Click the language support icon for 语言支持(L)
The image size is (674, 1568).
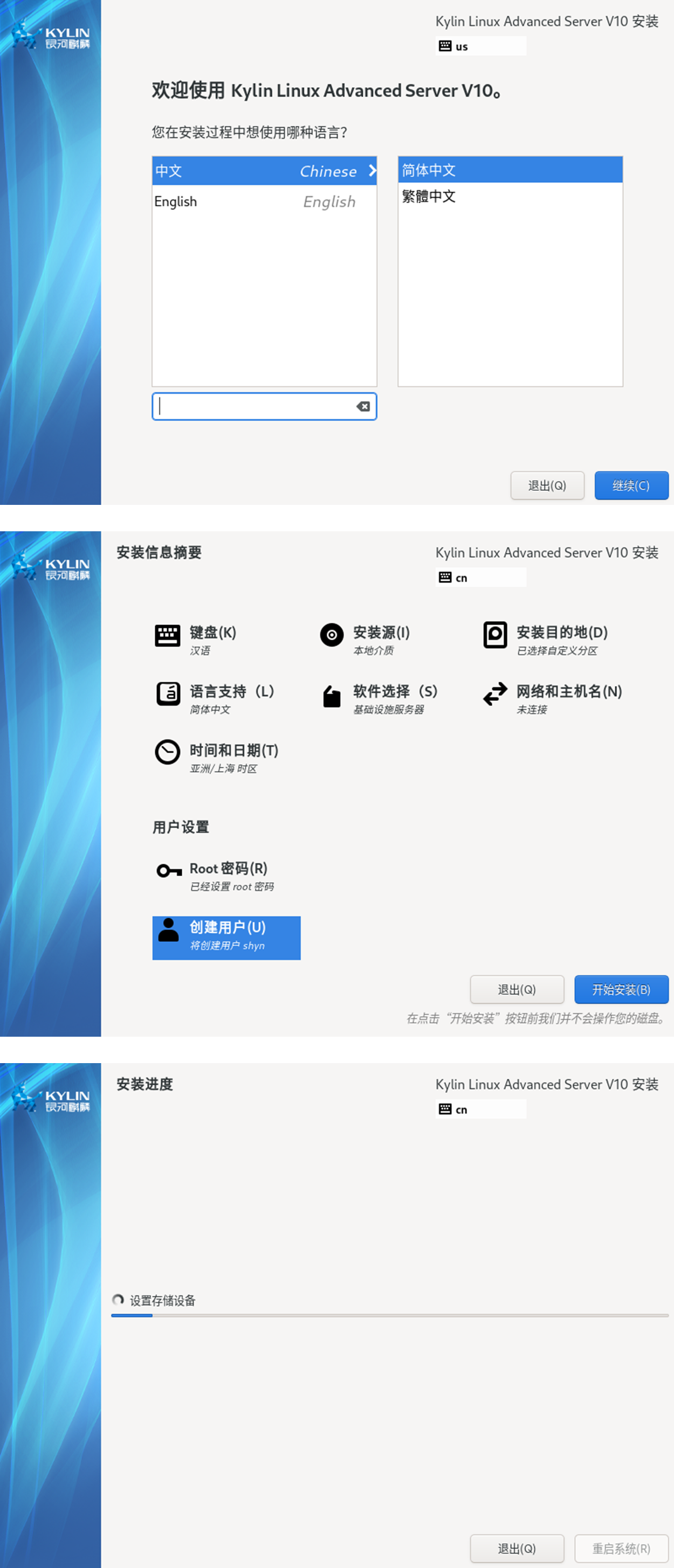[x=168, y=693]
